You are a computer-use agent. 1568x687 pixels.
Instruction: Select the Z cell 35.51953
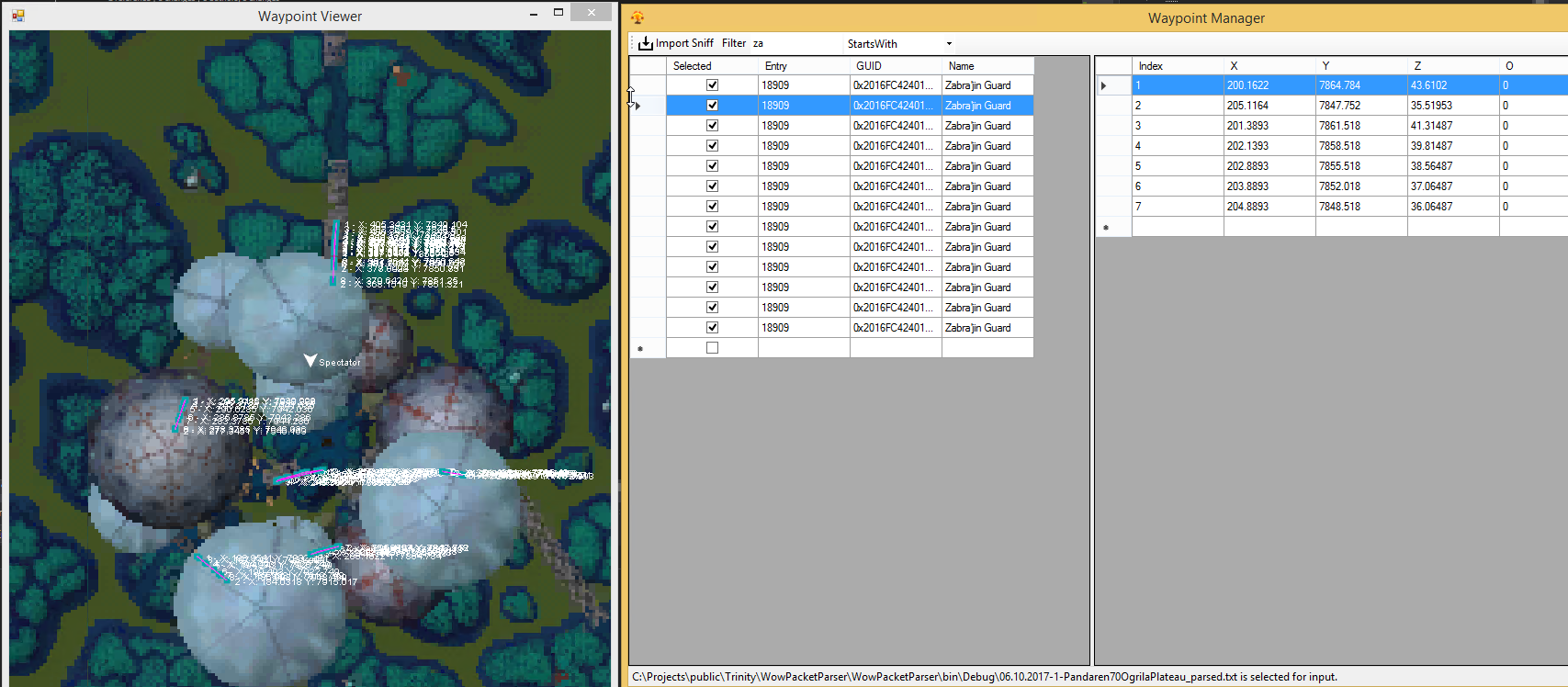pos(1453,106)
